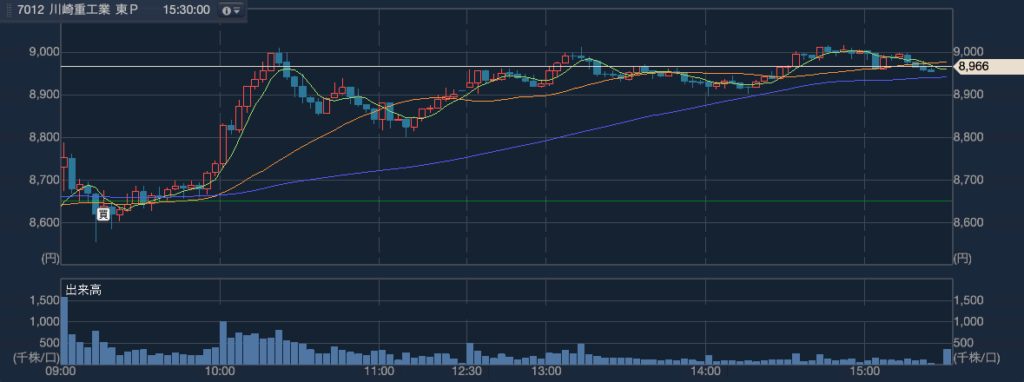The image size is (1024, 382).
Task: Click the 15:30:00 timestamp
Action: pos(186,10)
